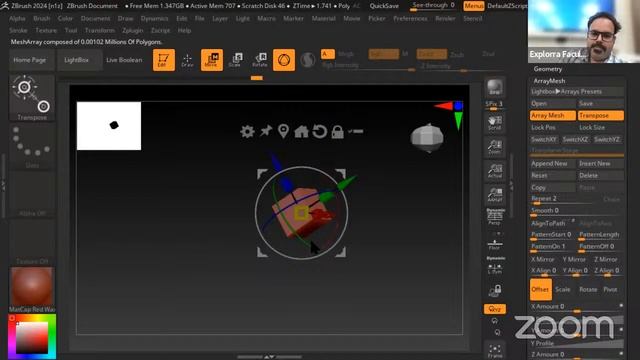
Task: Select the Draw mode icon
Action: pyautogui.click(x=187, y=60)
